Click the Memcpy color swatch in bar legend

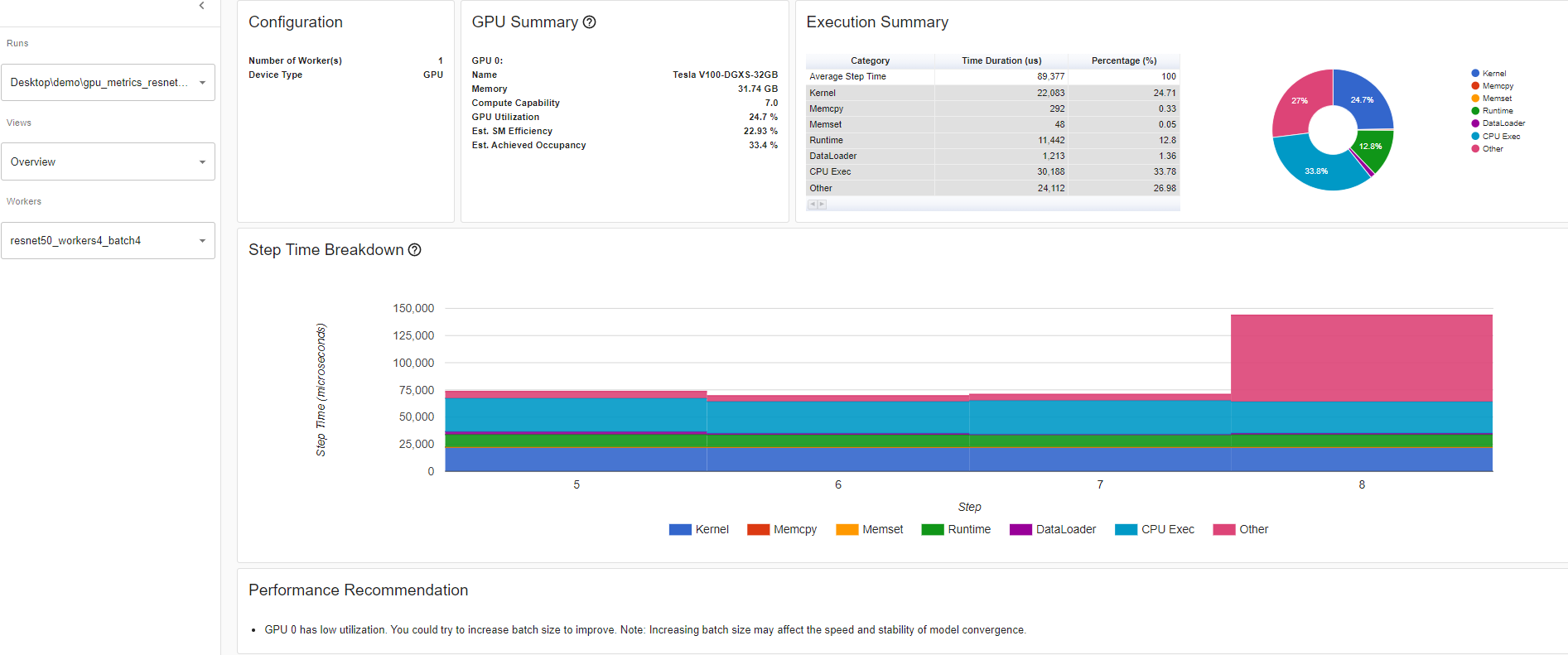tap(758, 530)
